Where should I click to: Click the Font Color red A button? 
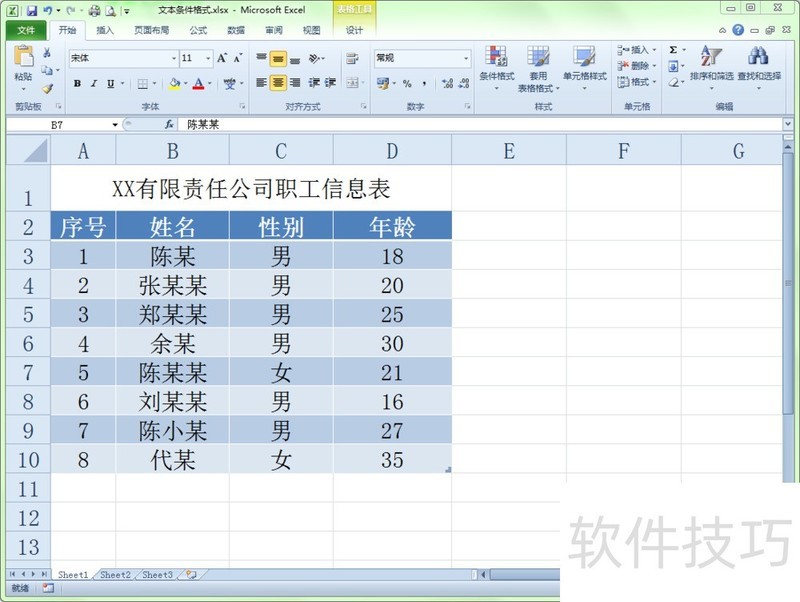click(x=198, y=83)
